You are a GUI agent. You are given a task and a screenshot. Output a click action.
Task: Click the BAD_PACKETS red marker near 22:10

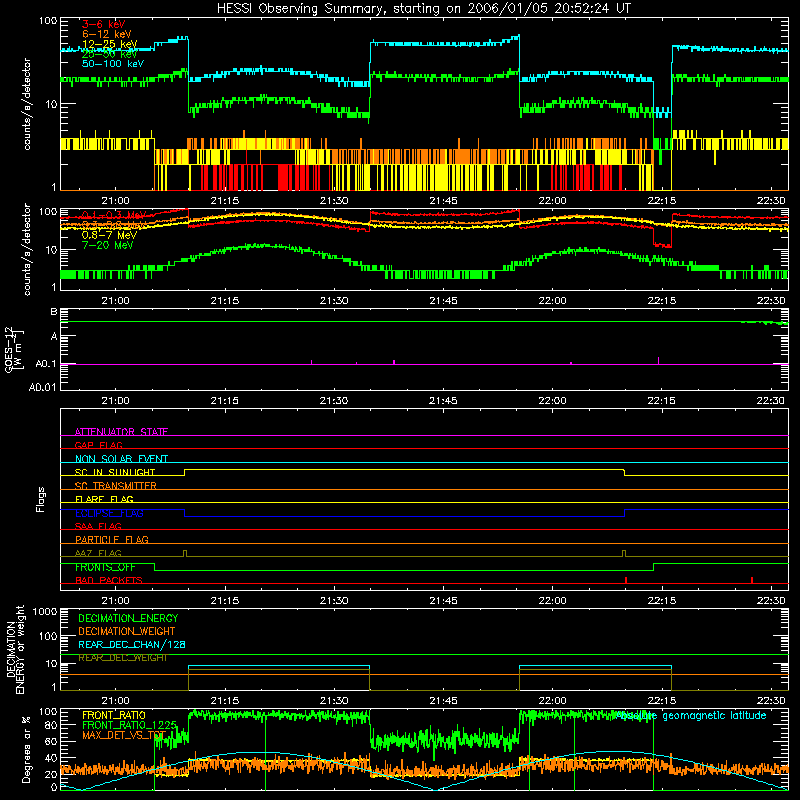(626, 580)
